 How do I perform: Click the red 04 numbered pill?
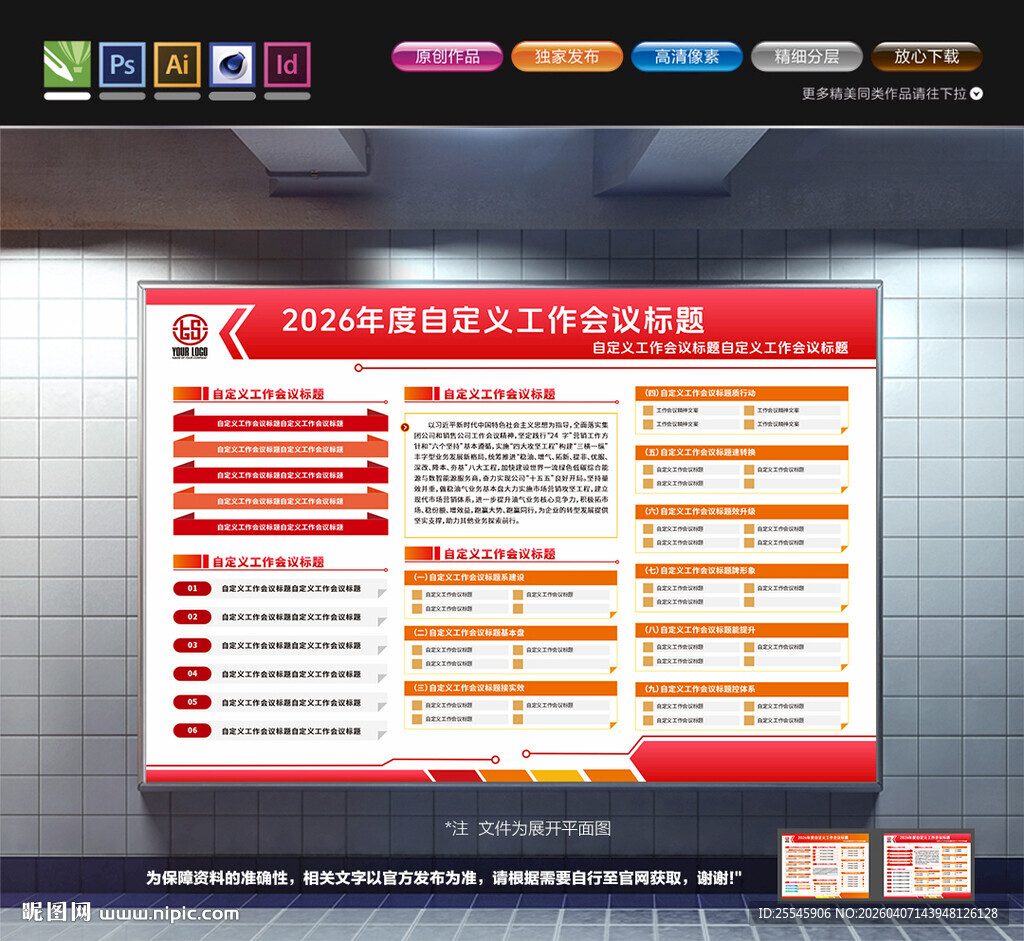tap(192, 673)
